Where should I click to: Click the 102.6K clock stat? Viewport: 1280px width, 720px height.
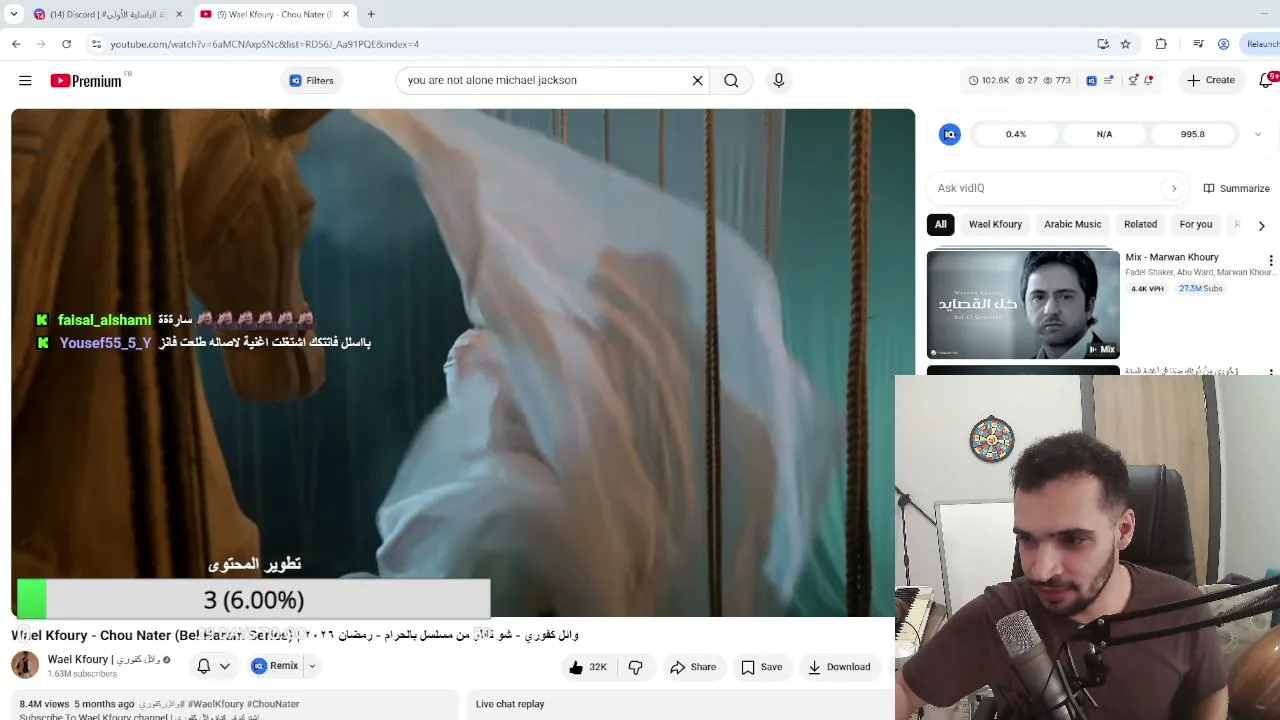coord(989,80)
